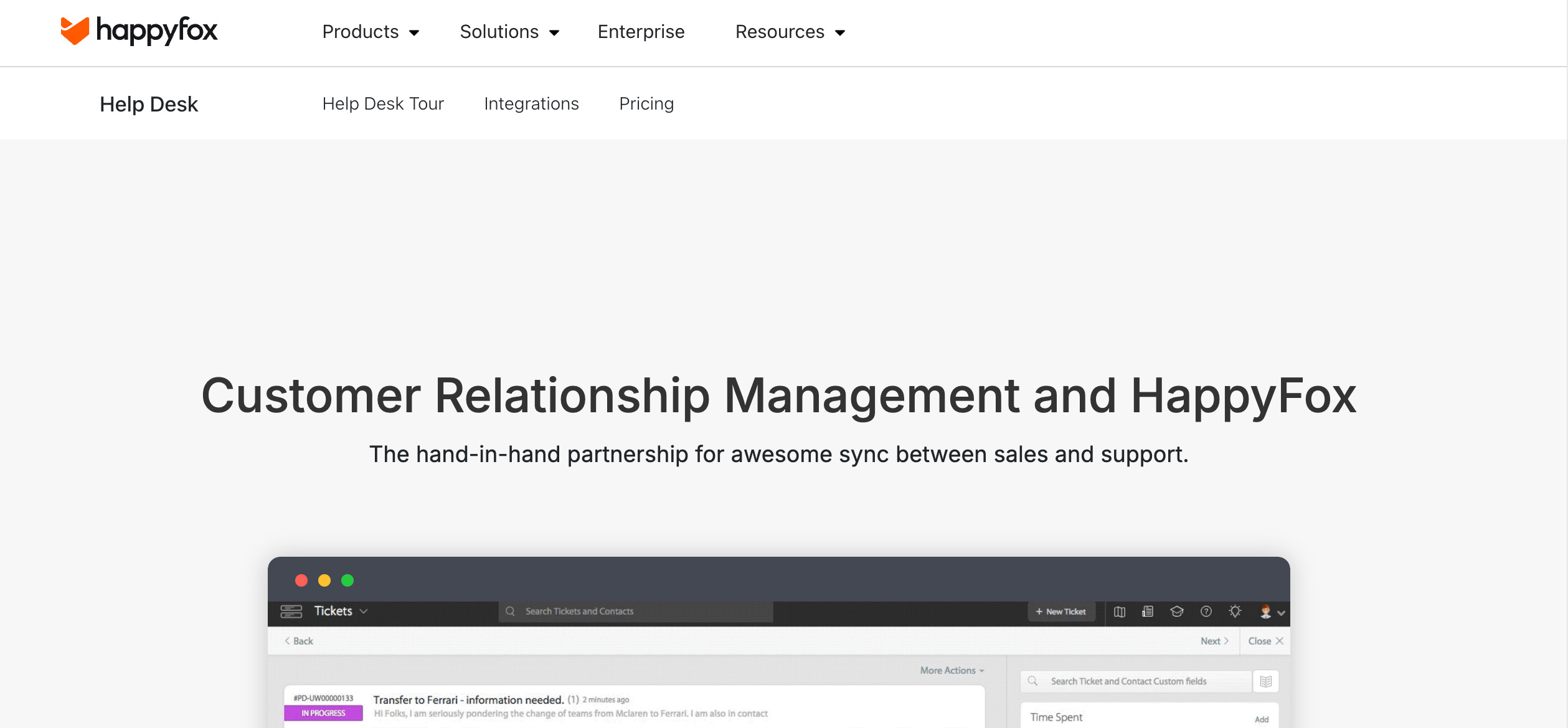Click the HappyFox fox logo icon
Image resolution: width=1568 pixels, height=728 pixels.
coord(75,31)
